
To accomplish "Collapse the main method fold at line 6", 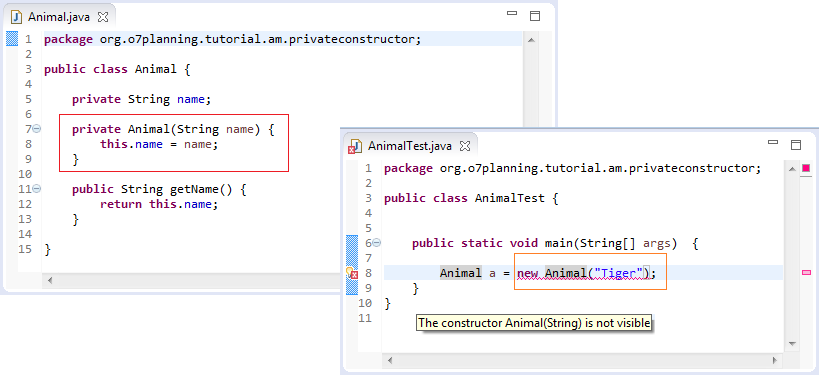I will tap(376, 243).
